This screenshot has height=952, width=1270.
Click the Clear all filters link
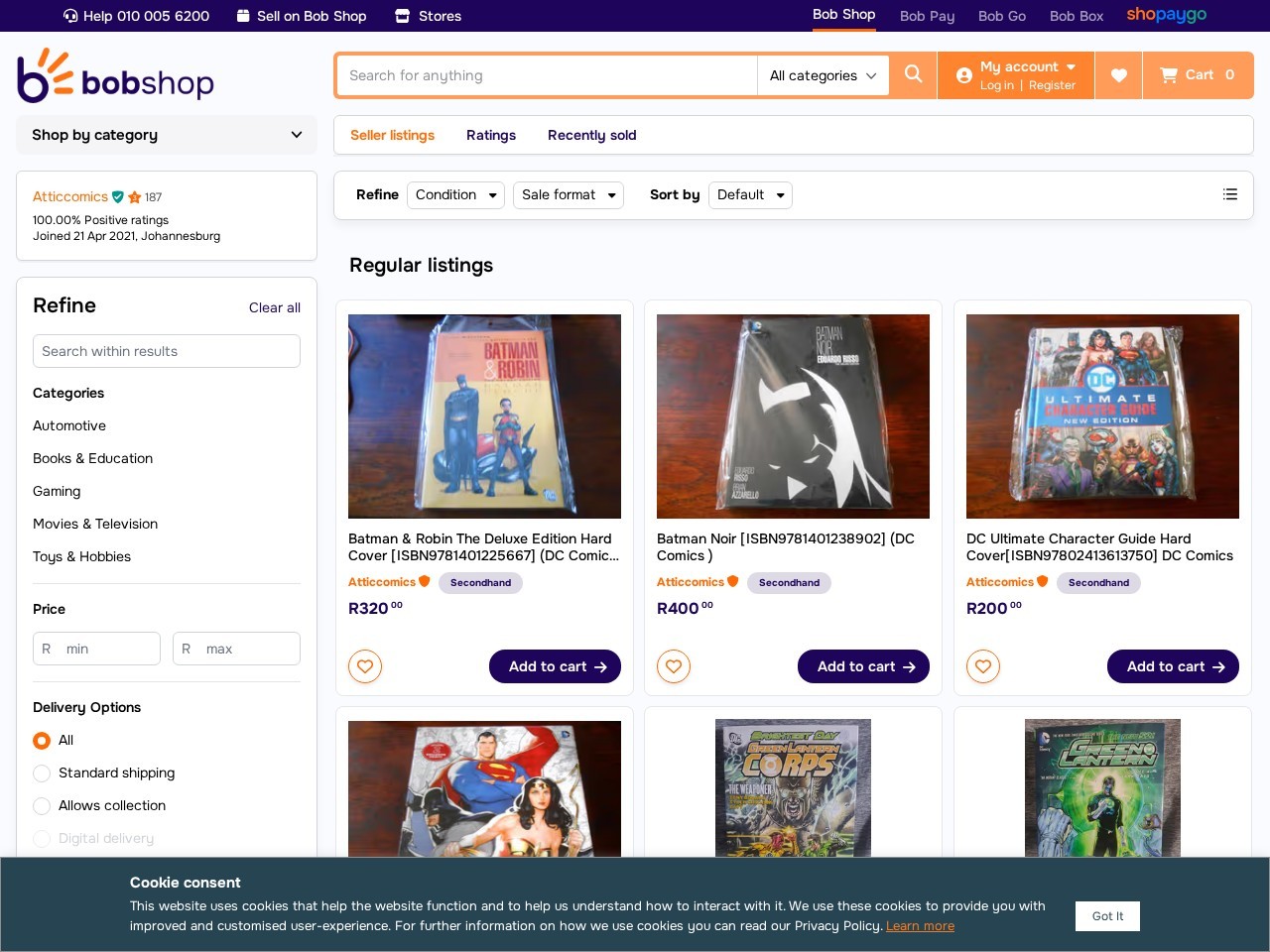274,307
